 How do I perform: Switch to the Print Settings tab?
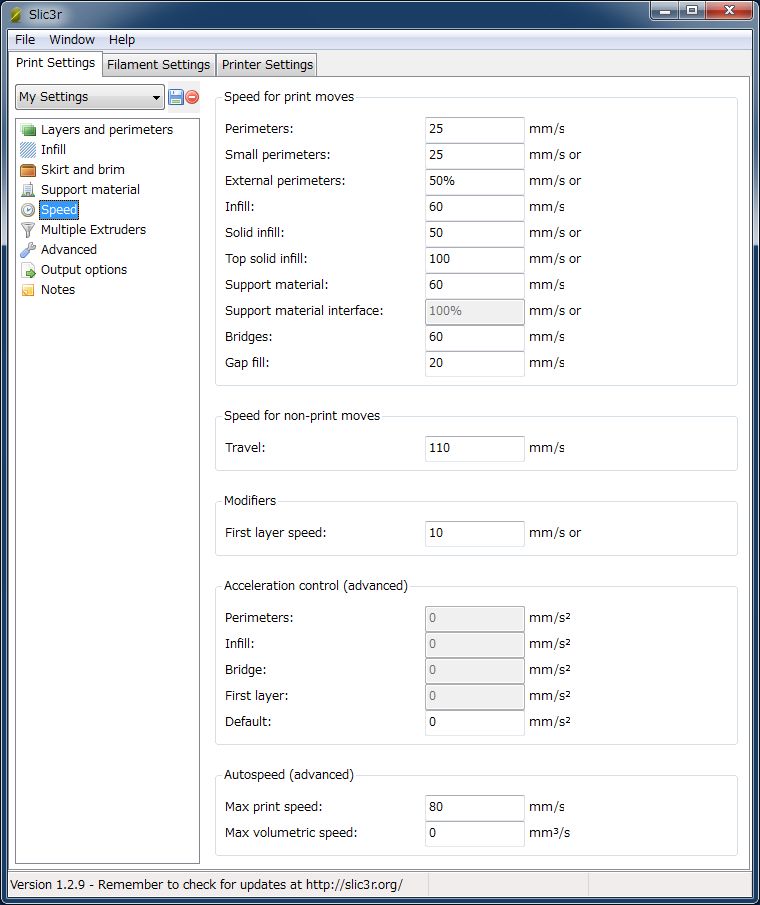point(55,63)
